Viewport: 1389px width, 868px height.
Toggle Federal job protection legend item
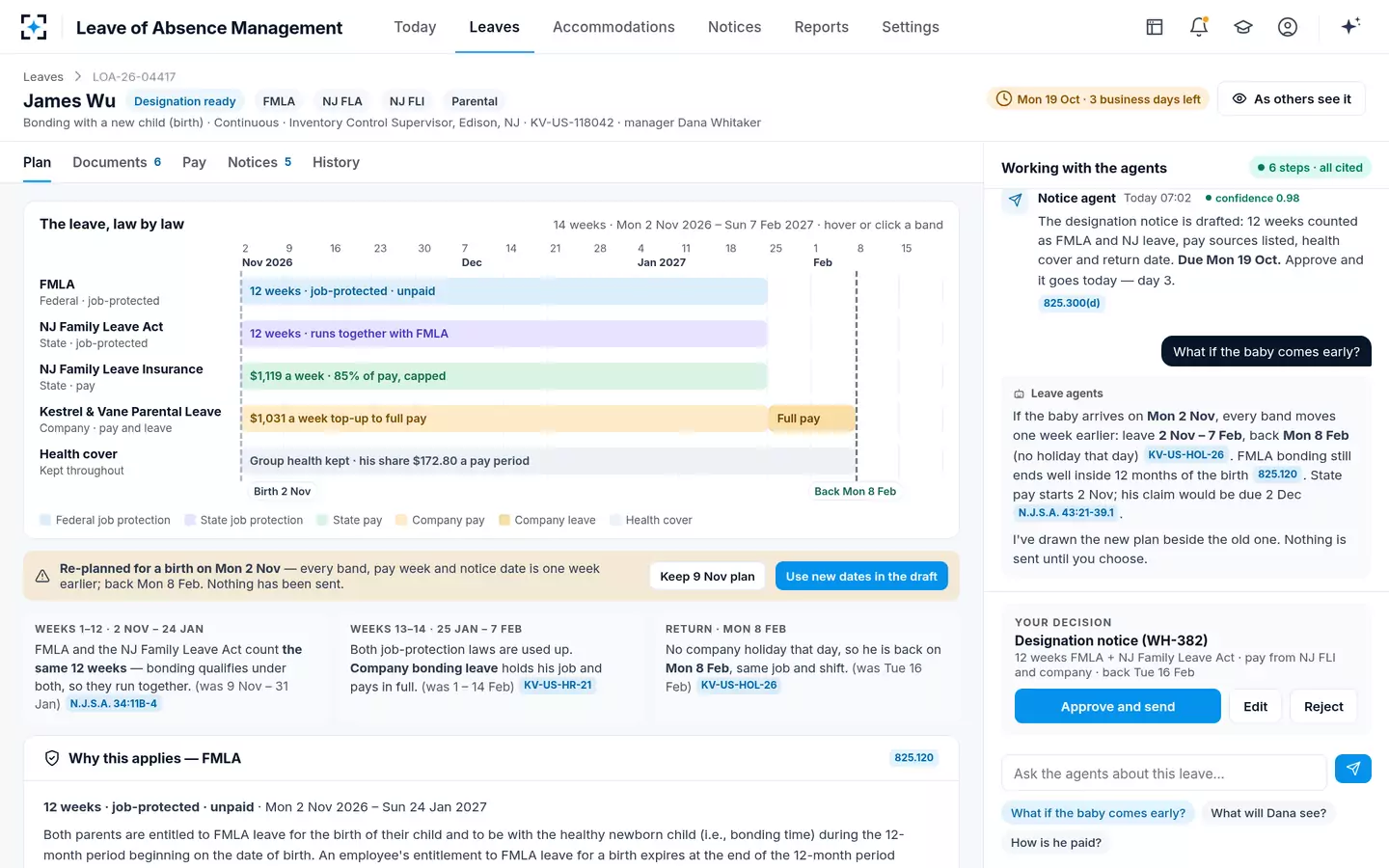coord(105,520)
